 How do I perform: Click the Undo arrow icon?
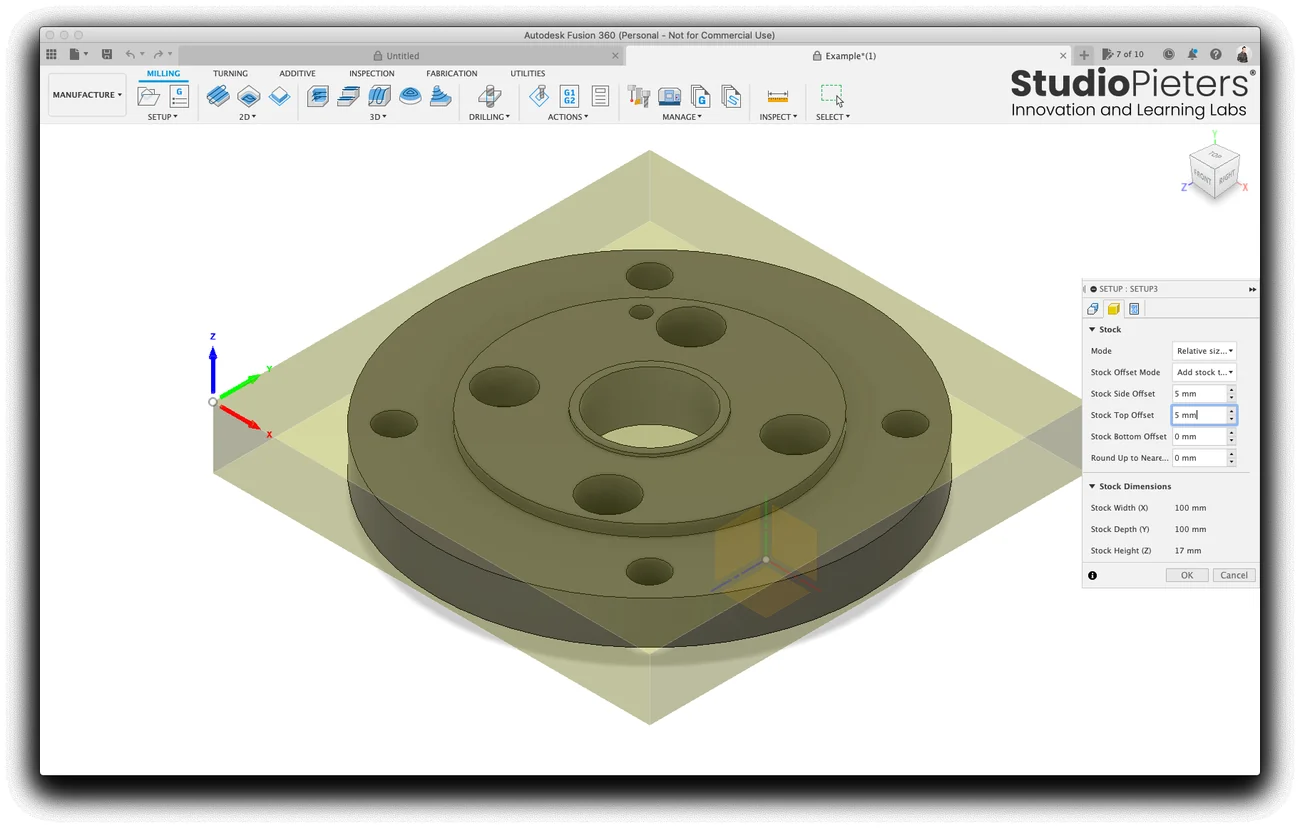(130, 54)
